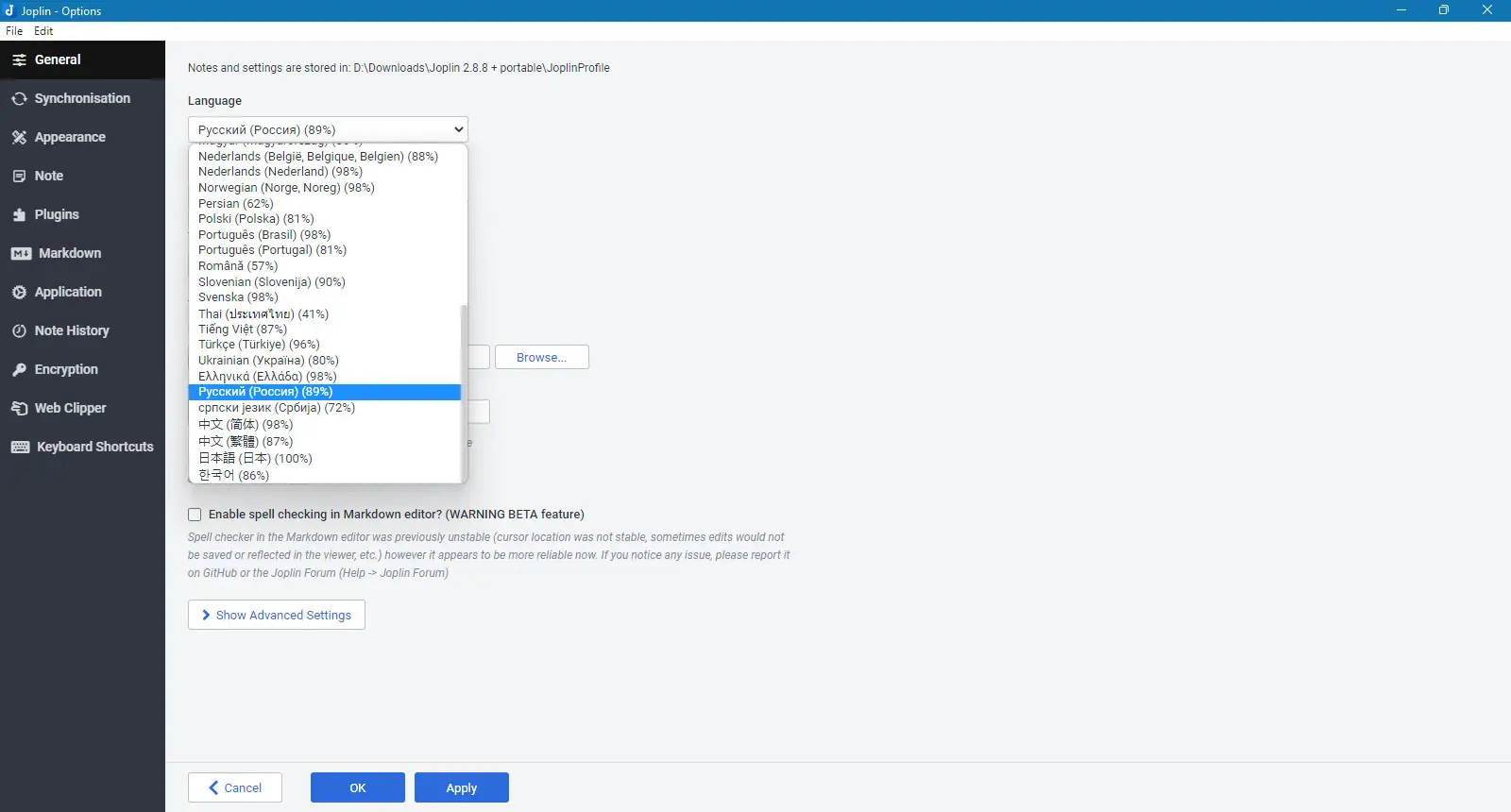Viewport: 1511px width, 812px height.
Task: Choose српски језик (Србија) (72%)
Action: (x=325, y=408)
